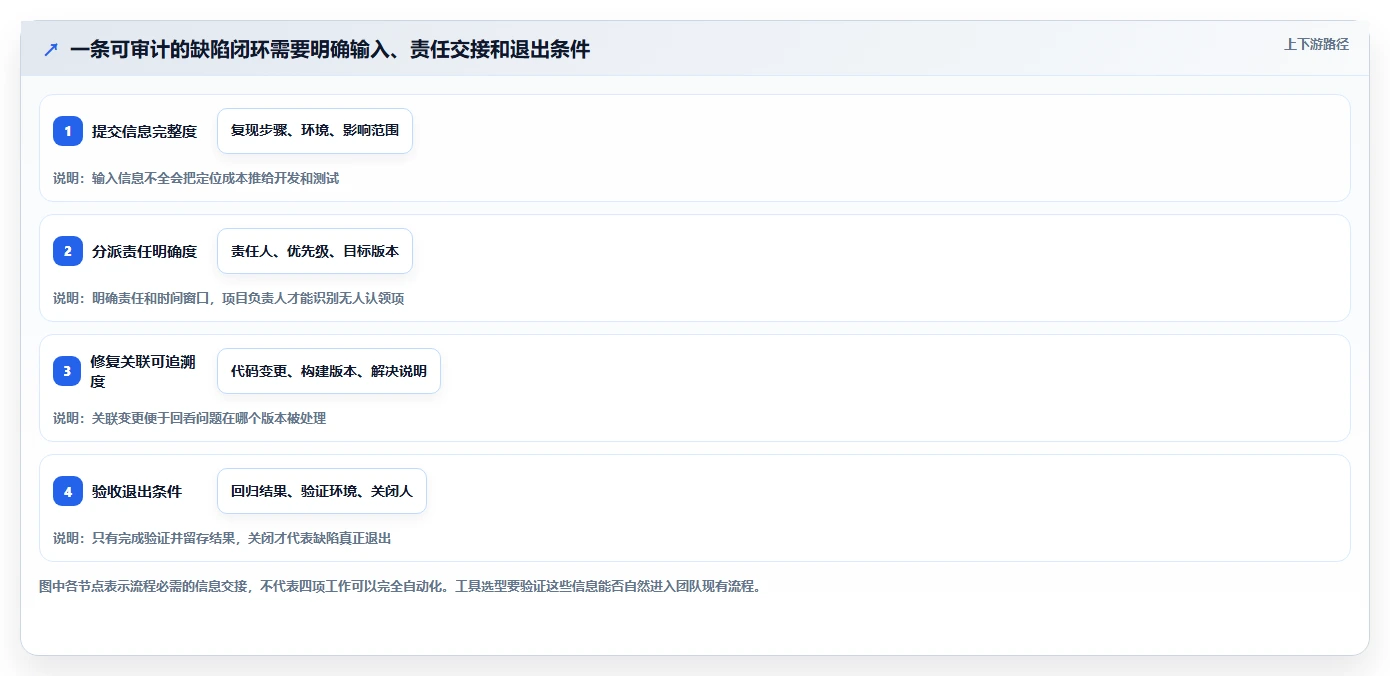The width and height of the screenshot is (1390, 676).
Task: Click the number 4 step badge
Action: (x=68, y=491)
